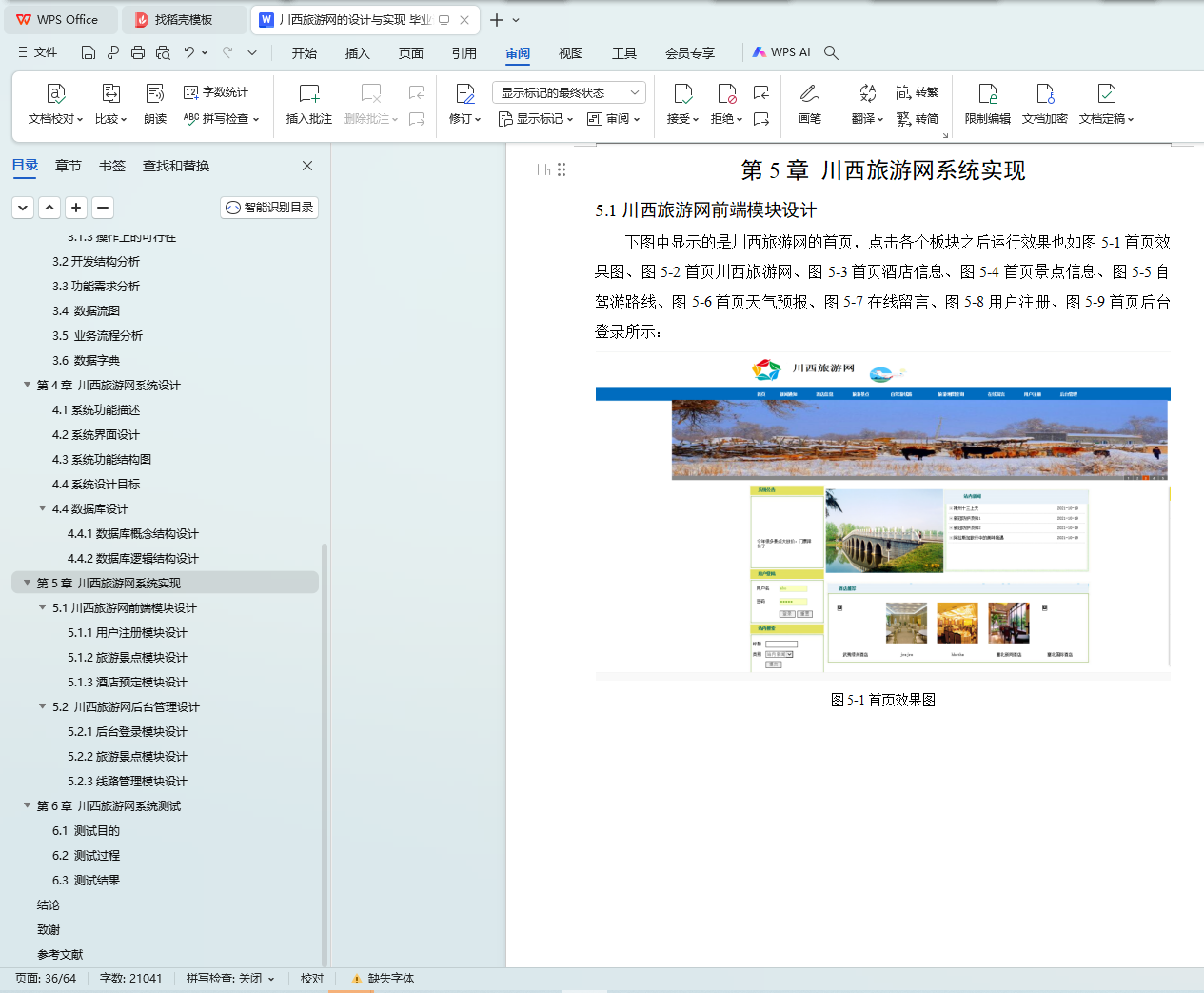Close the navigation pane with X
The width and height of the screenshot is (1204, 993).
[307, 166]
